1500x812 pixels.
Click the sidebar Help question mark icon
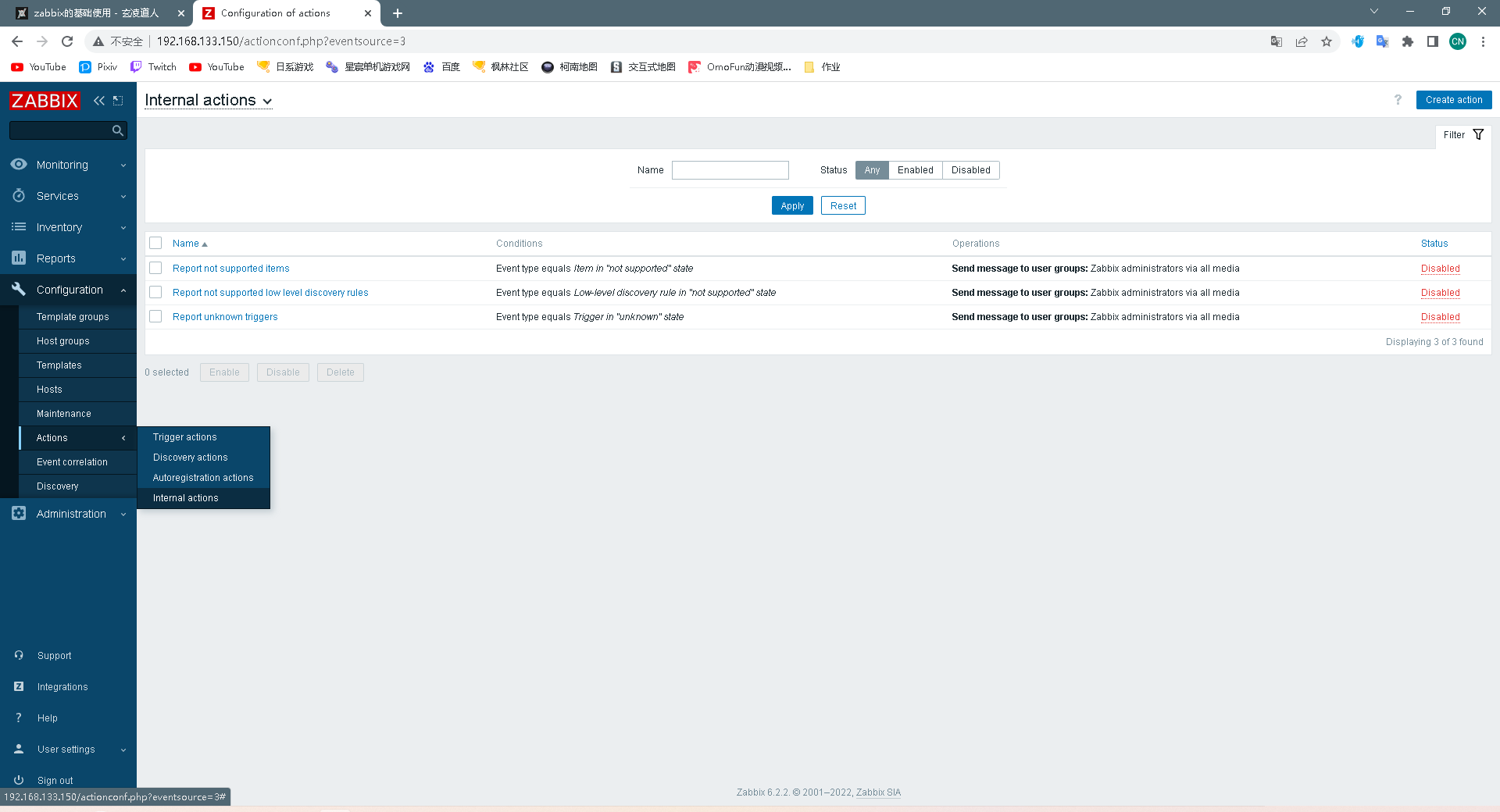[19, 718]
